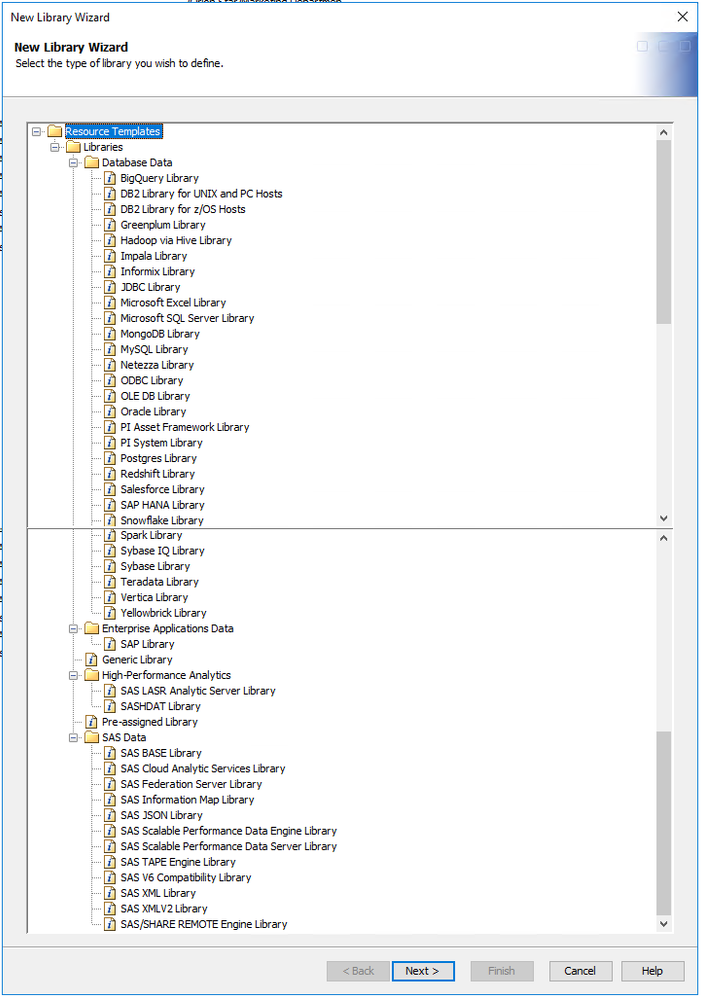Screen dimensions: 702x999
Task: Click the lower pane scrollbar thumb
Action: 664,823
